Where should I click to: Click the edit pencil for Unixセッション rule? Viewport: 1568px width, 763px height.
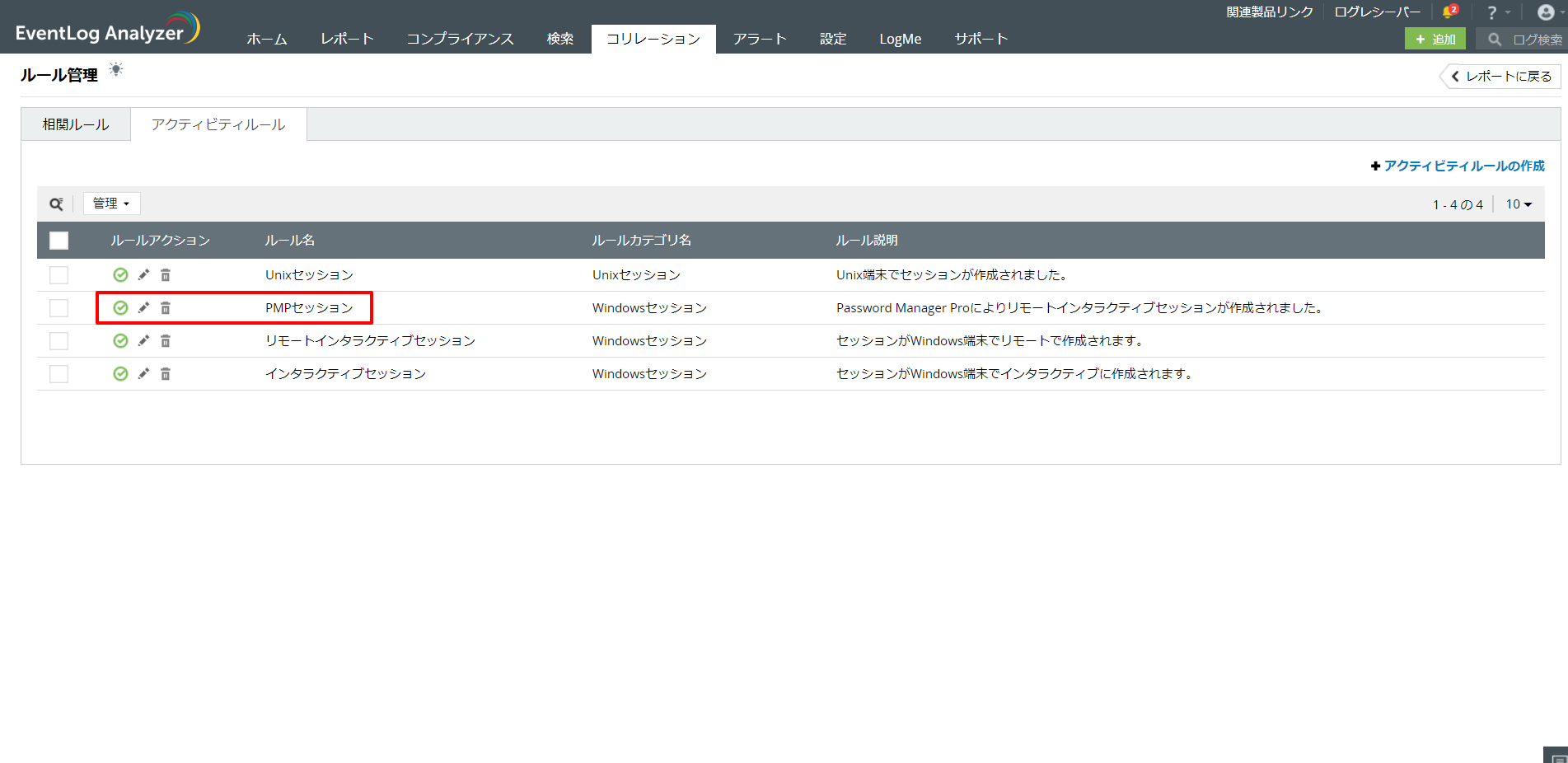coord(143,274)
